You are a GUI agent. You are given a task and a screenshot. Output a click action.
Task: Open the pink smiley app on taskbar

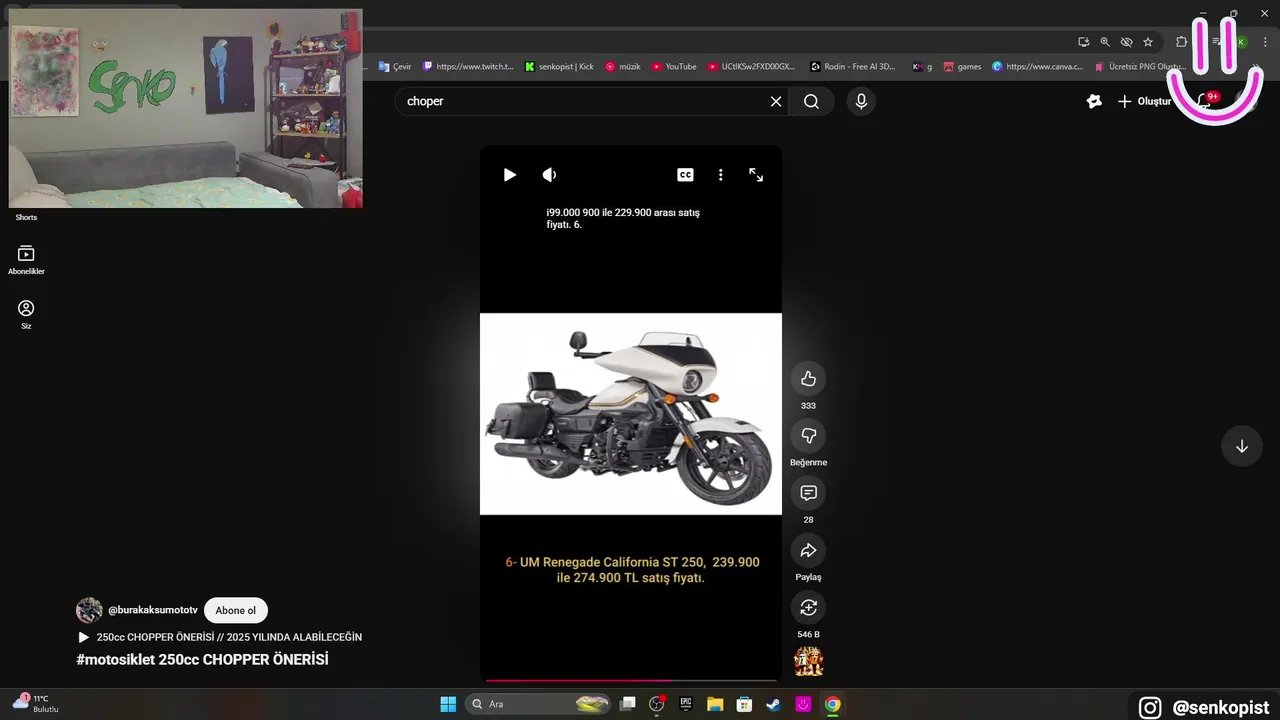click(803, 704)
